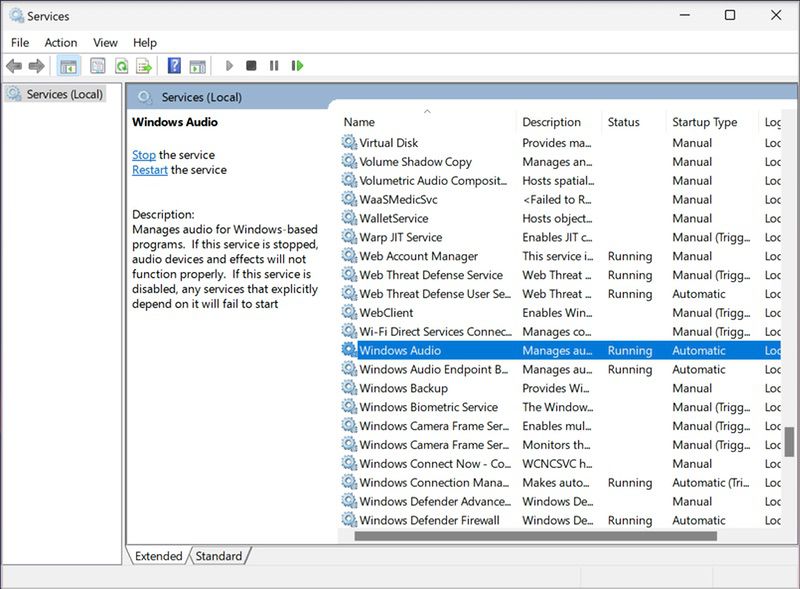The height and width of the screenshot is (589, 800).
Task: Select Windows Audio Endpoint Builder service
Action: point(560,369)
